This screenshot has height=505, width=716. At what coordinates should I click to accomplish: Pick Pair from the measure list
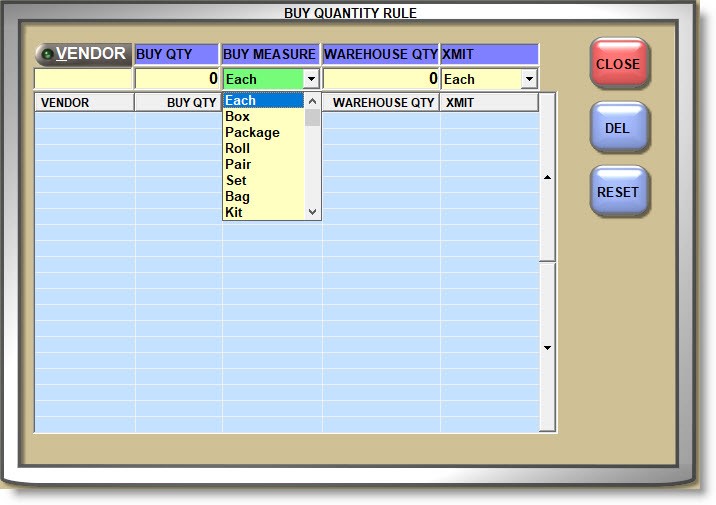pos(263,165)
